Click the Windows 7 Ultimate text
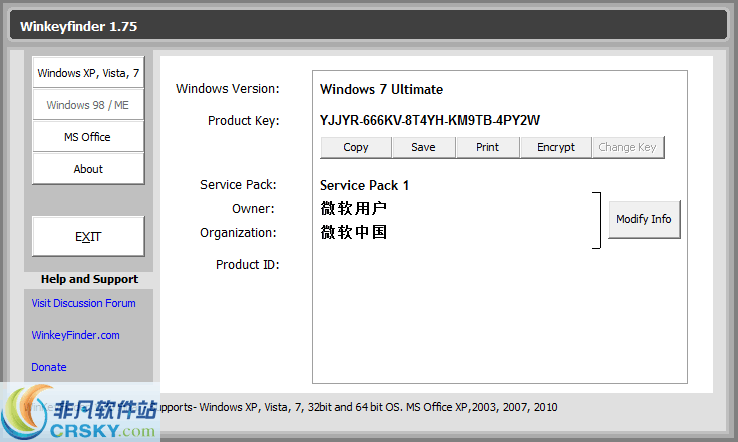738x442 pixels. [381, 89]
